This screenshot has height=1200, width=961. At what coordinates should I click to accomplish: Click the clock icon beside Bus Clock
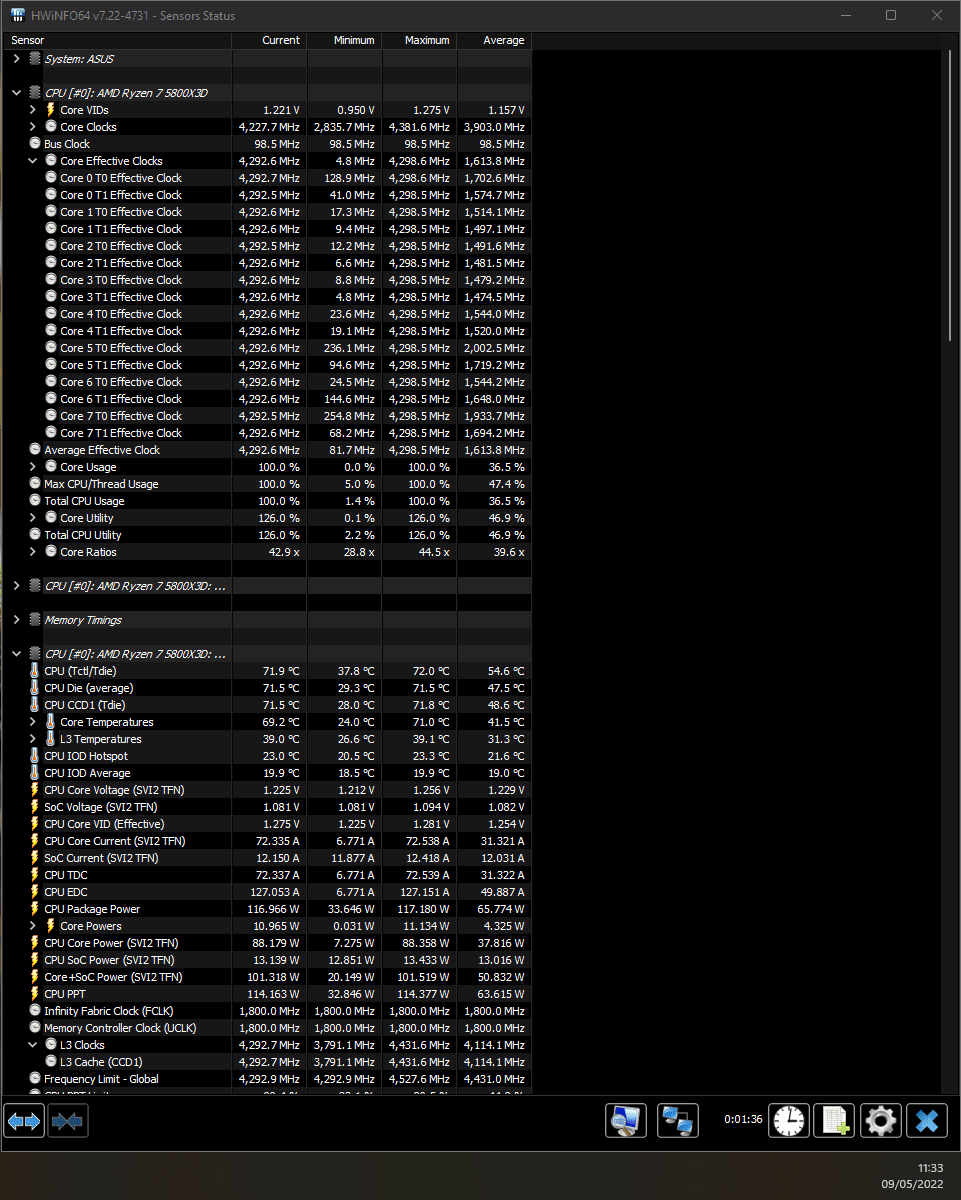[x=35, y=144]
